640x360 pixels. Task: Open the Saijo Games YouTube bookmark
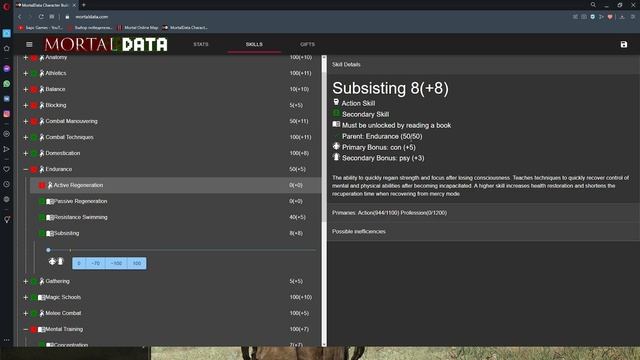(40, 28)
